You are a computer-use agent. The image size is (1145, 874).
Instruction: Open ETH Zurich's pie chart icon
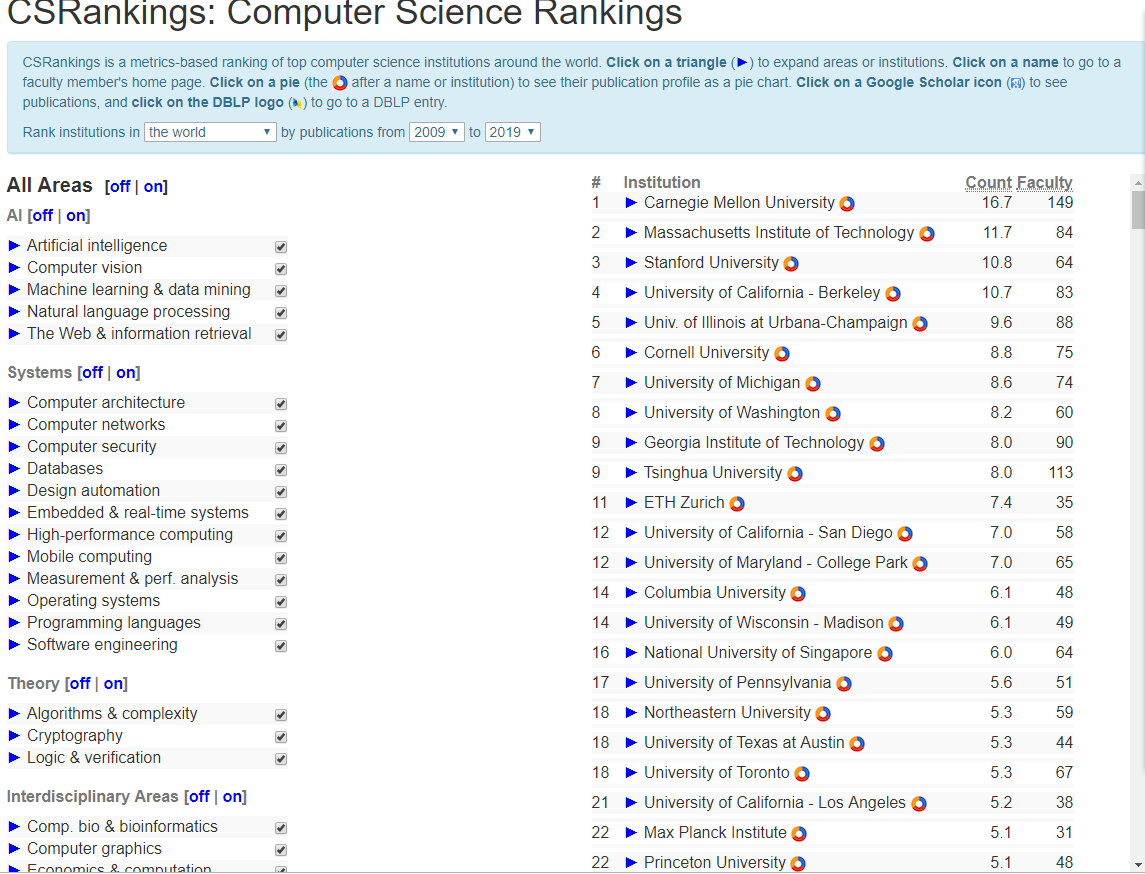point(737,503)
